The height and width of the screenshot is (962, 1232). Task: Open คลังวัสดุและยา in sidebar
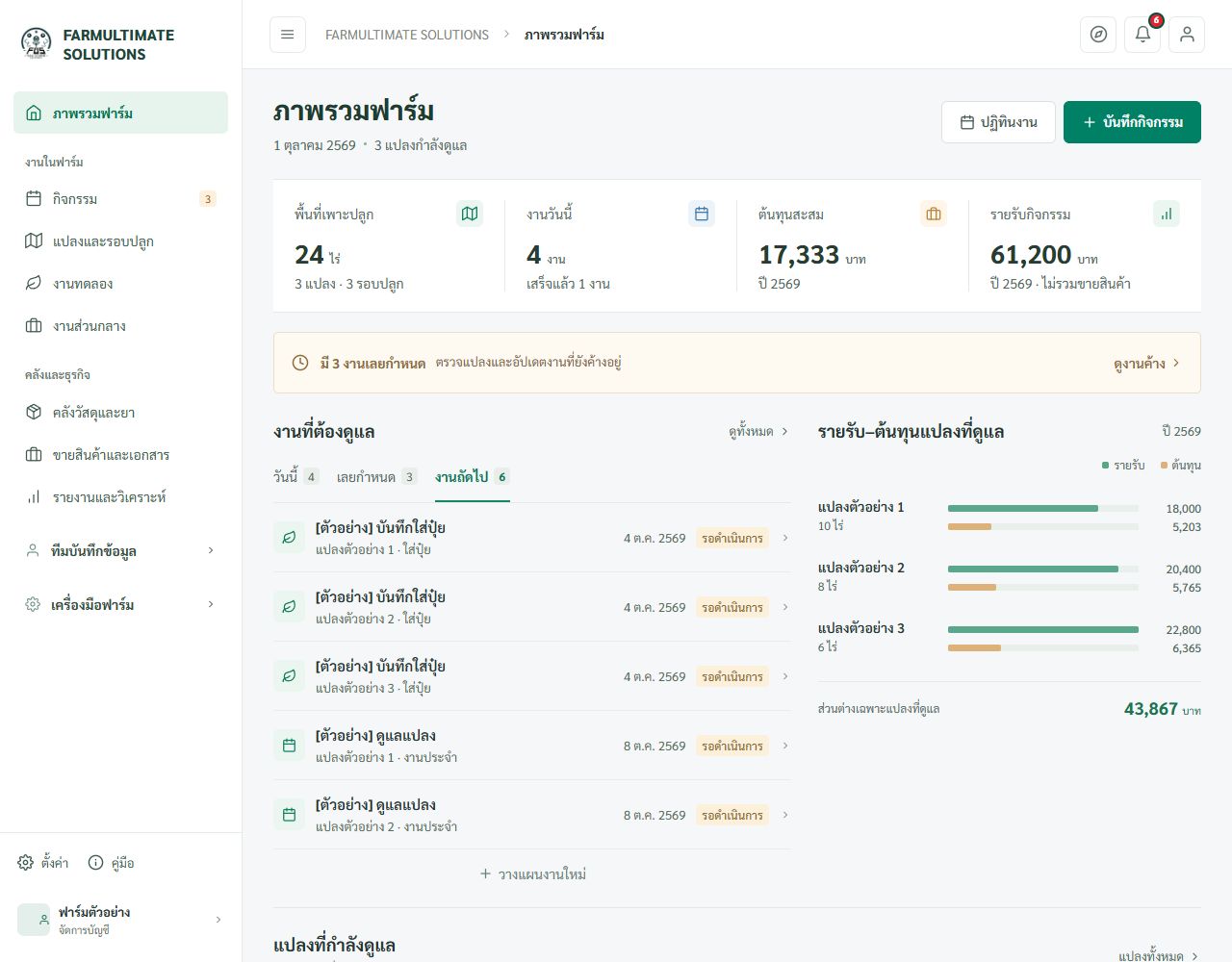(120, 413)
